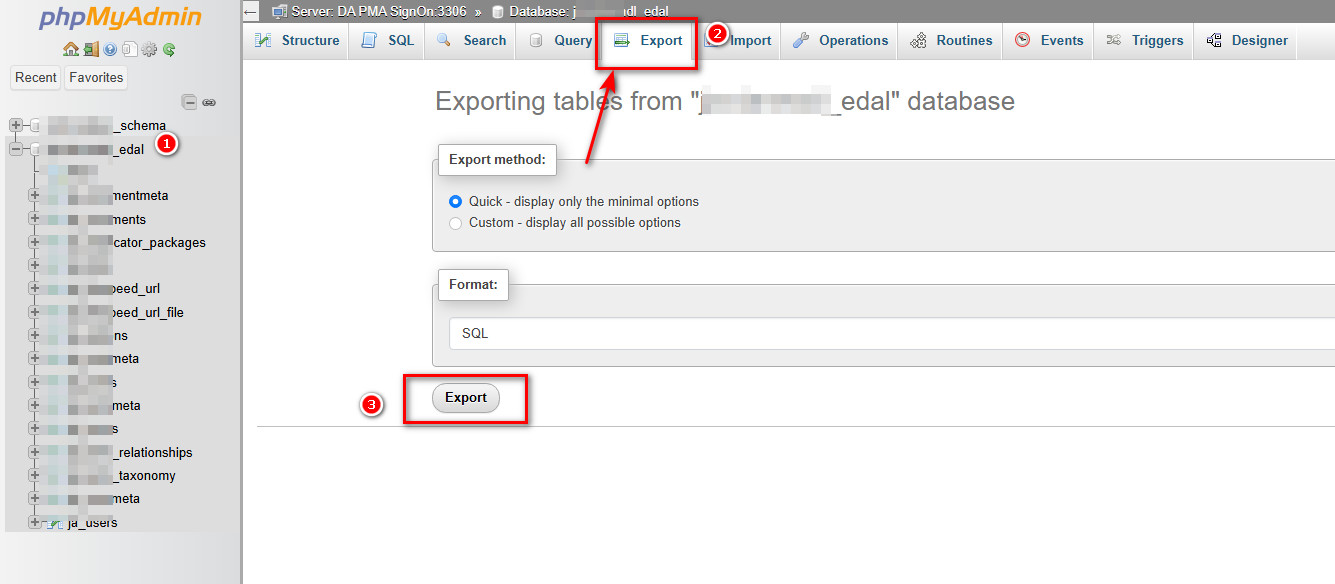Click the SQL docs page icon
1335x584 pixels.
129,49
